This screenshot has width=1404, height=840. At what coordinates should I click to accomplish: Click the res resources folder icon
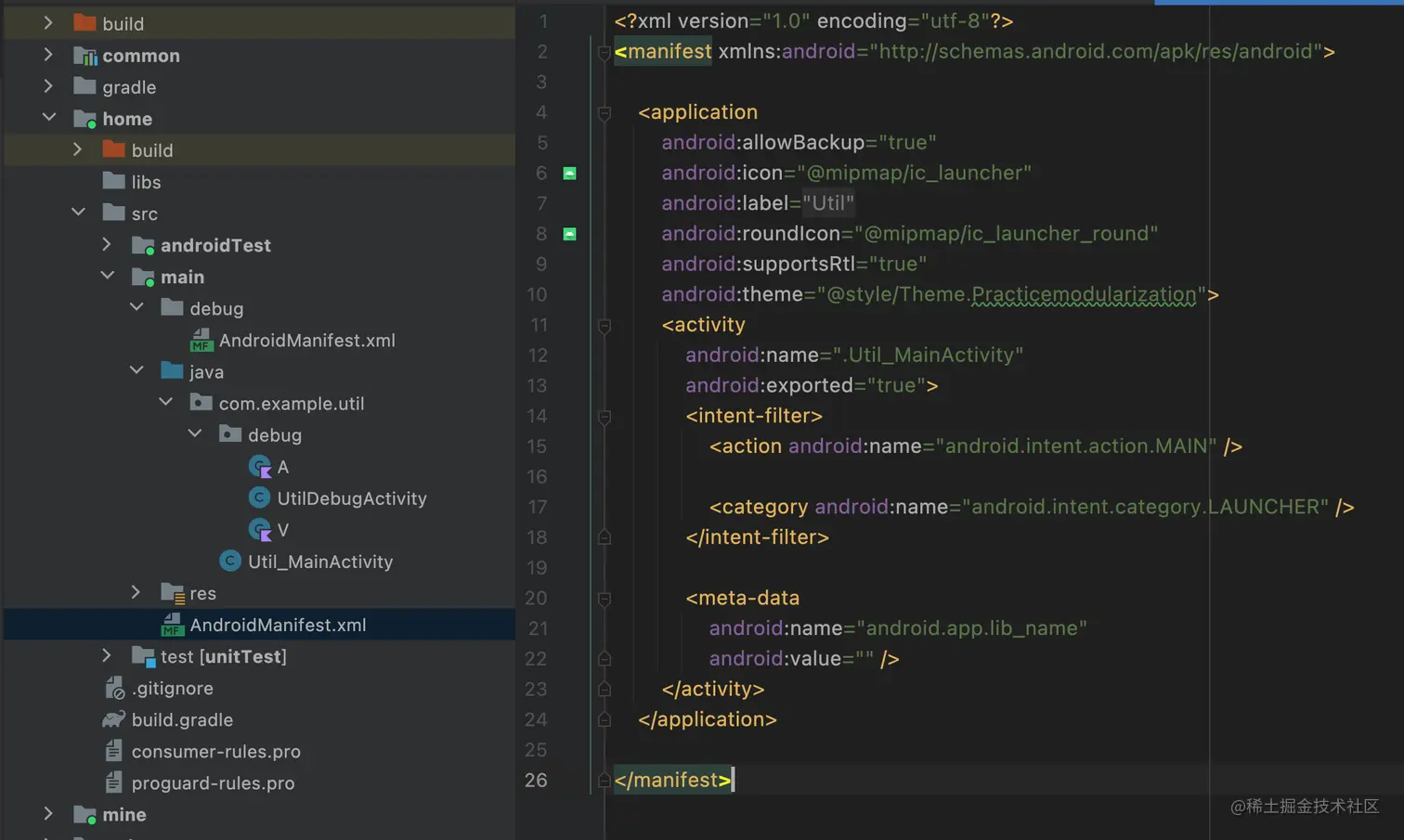(173, 593)
